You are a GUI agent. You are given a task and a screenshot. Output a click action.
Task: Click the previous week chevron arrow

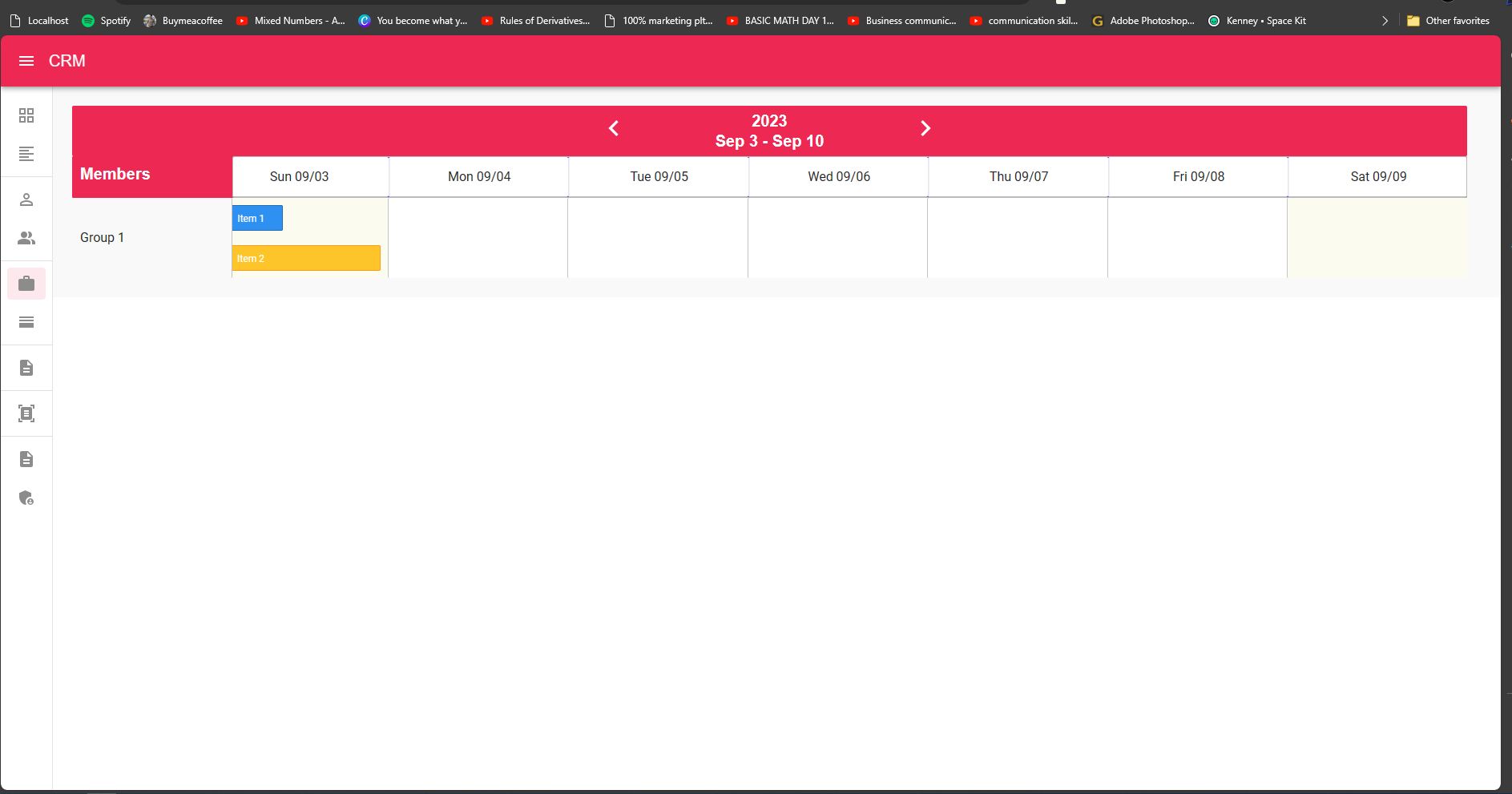pos(614,128)
